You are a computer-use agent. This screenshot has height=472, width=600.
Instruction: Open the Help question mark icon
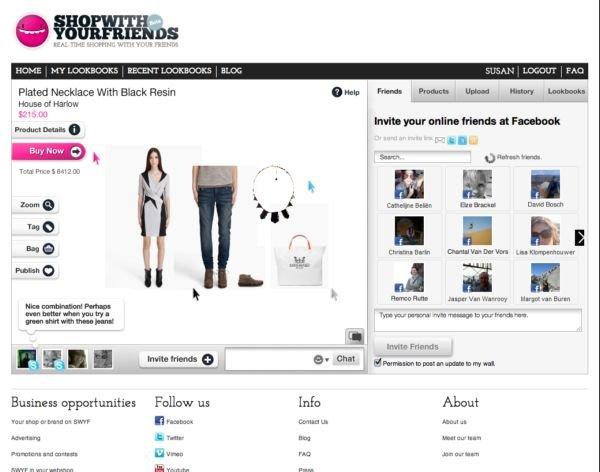[337, 92]
